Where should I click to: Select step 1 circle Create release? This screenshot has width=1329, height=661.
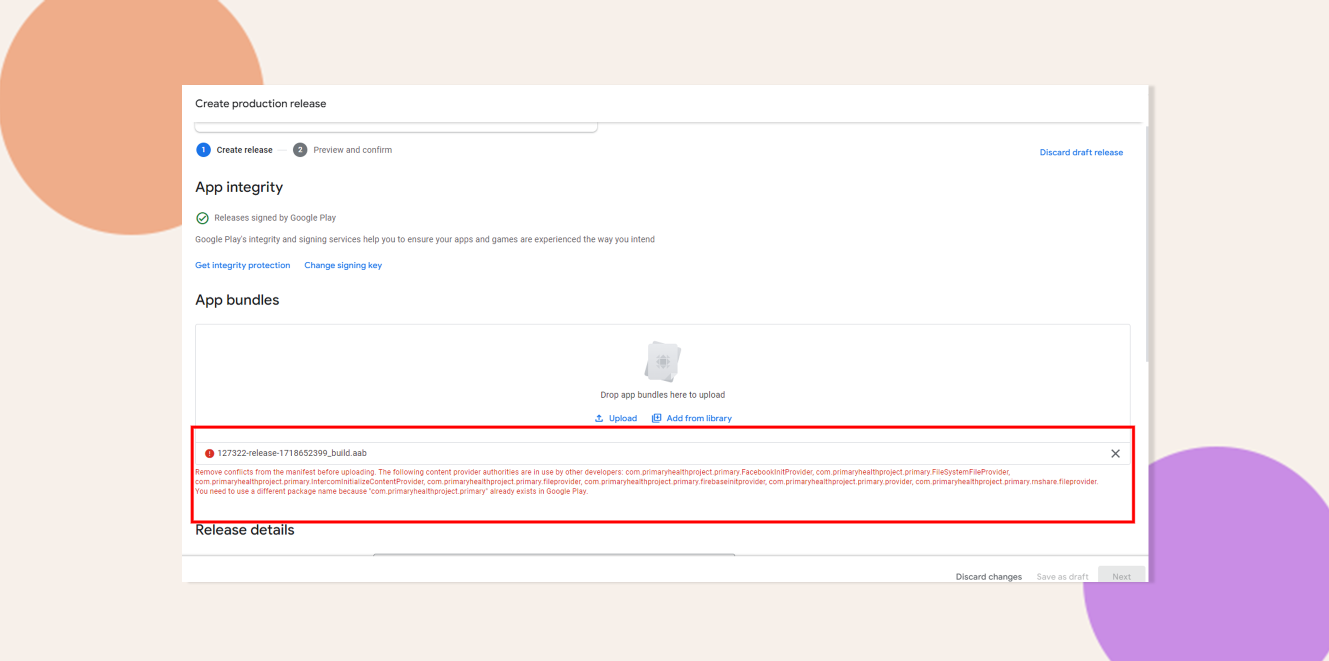(203, 150)
